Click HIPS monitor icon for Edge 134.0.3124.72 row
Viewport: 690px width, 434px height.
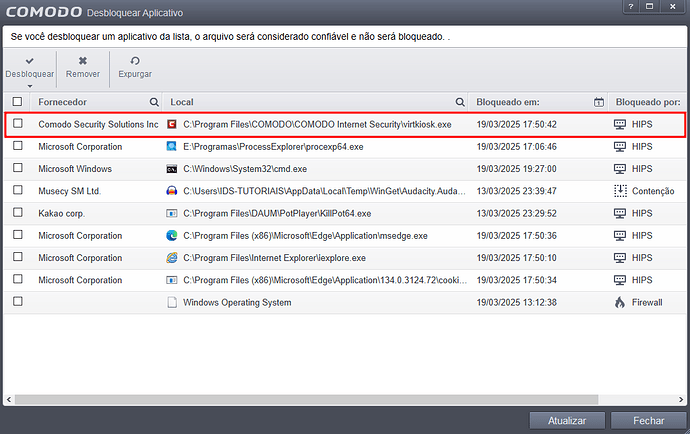pyautogui.click(x=620, y=280)
